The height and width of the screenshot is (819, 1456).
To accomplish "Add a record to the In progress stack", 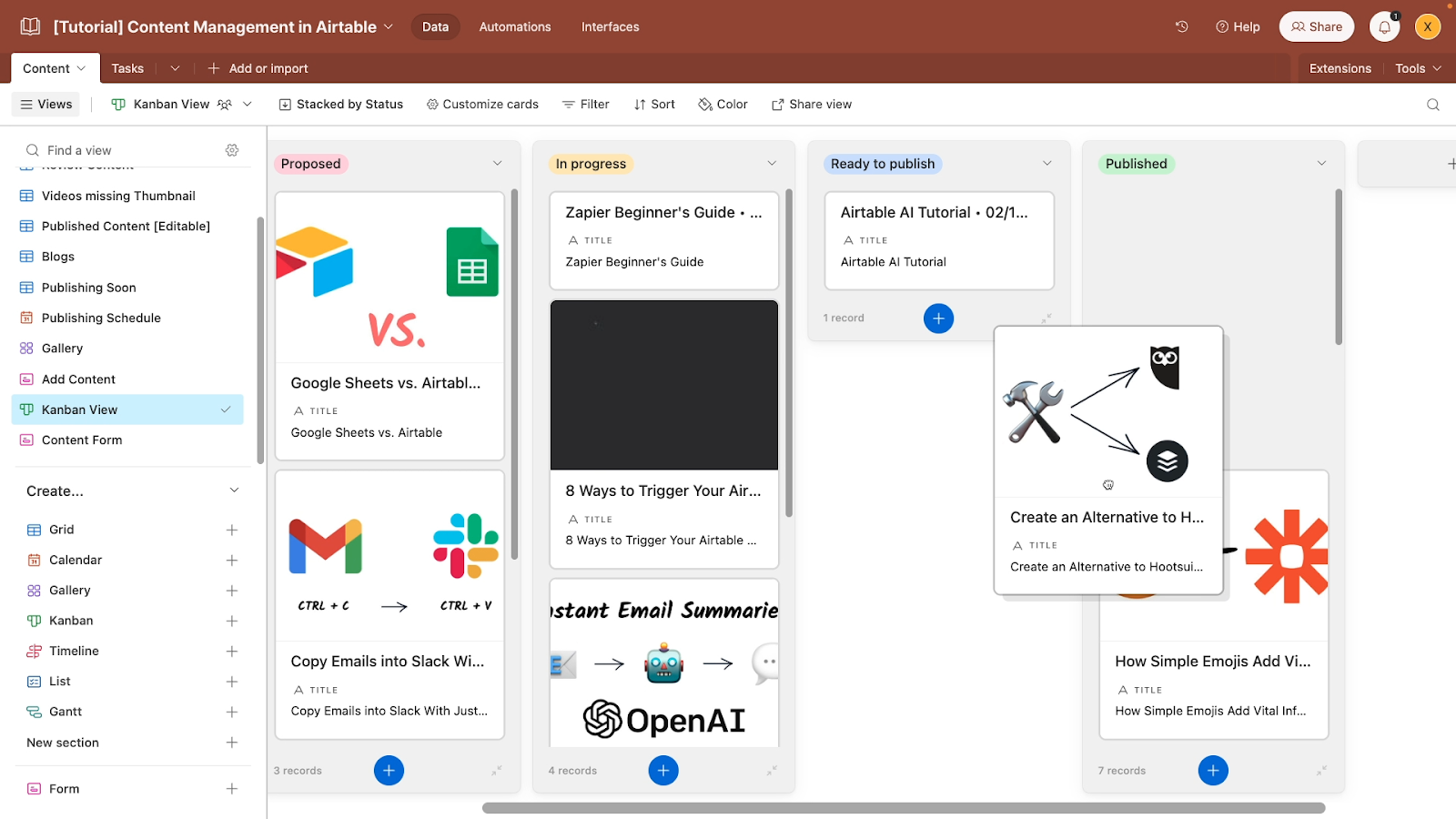I will click(x=663, y=771).
